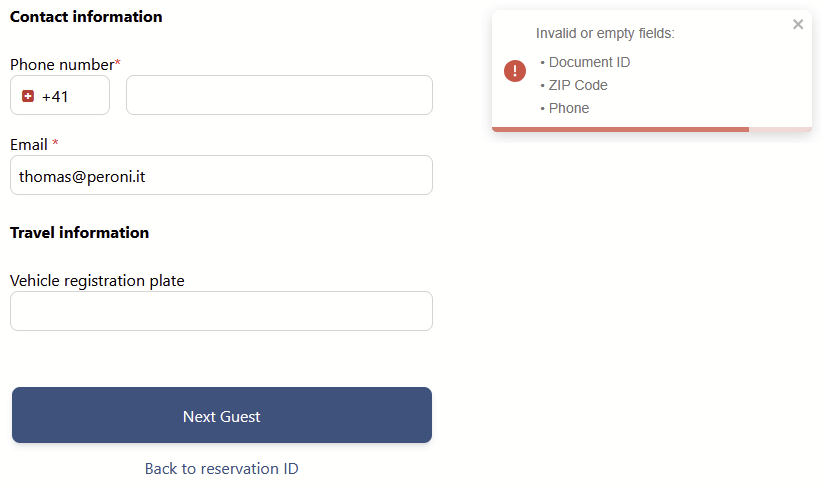Click the red error alert icon
The width and height of the screenshot is (825, 487).
point(515,71)
